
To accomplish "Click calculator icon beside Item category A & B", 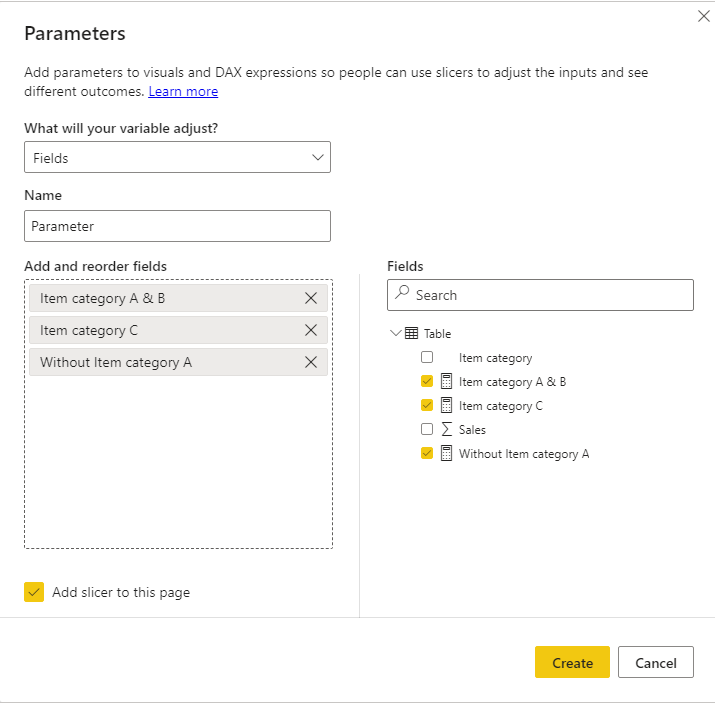I will [x=446, y=381].
